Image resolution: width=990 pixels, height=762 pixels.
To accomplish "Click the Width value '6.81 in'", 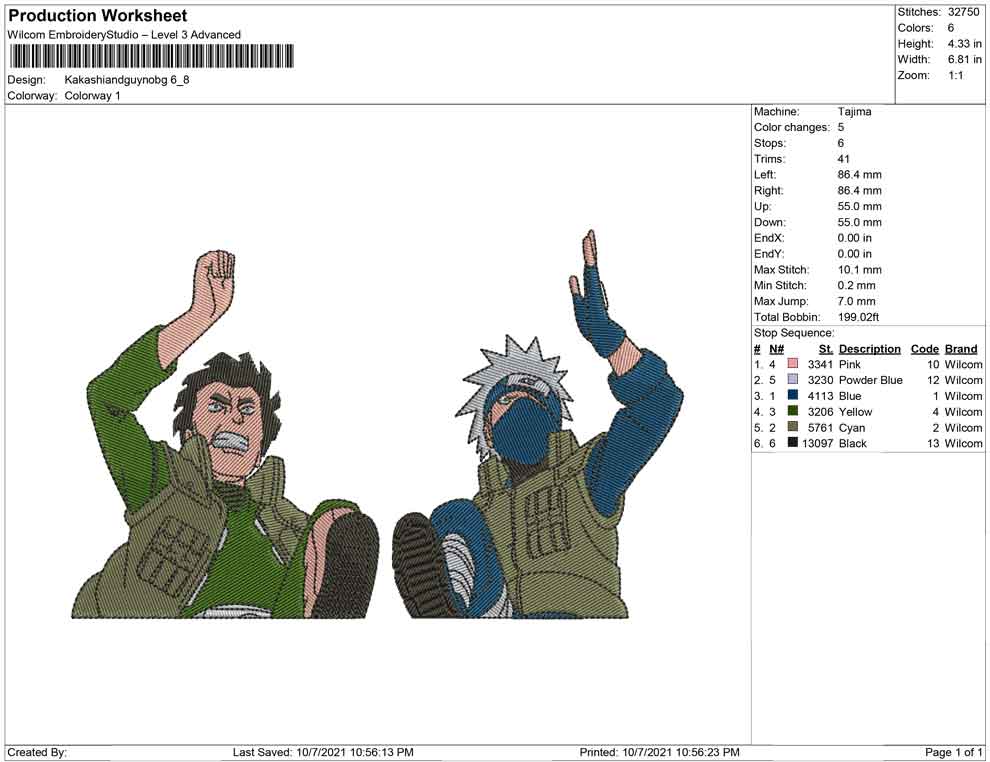I will pyautogui.click(x=964, y=59).
